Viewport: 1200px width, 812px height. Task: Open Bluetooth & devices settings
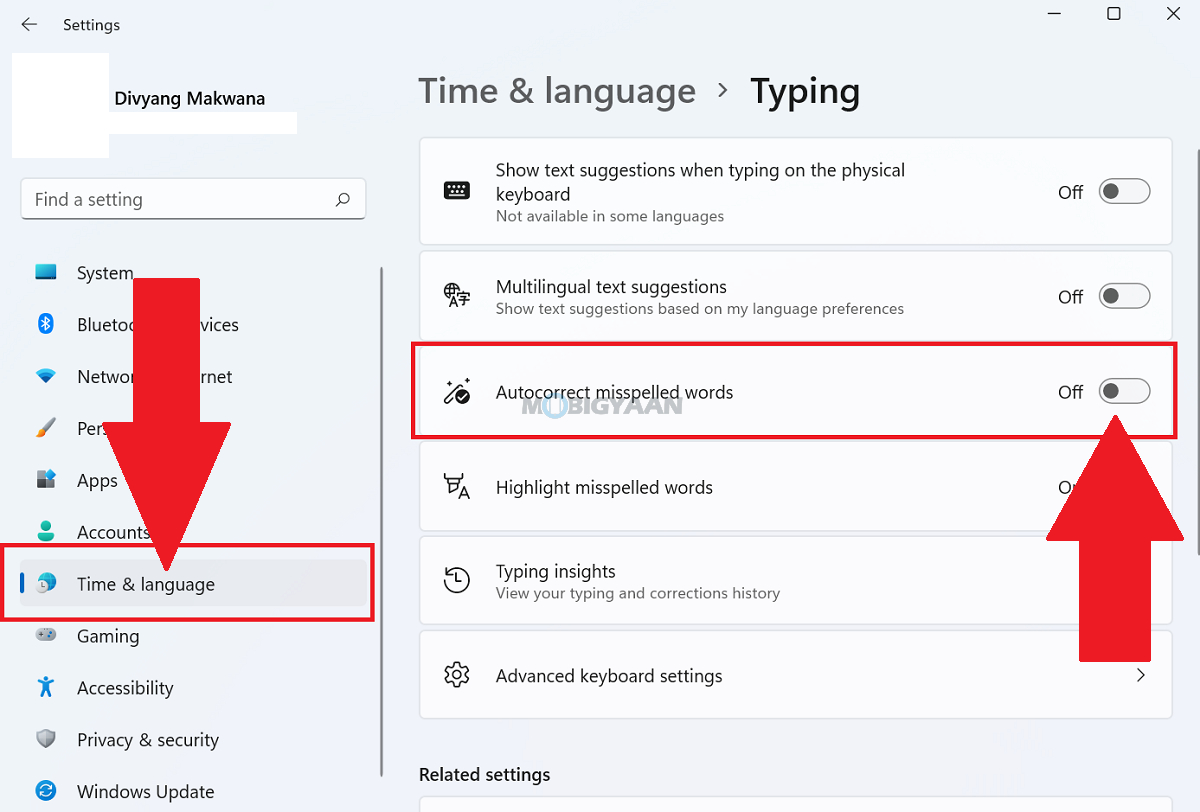click(46, 324)
